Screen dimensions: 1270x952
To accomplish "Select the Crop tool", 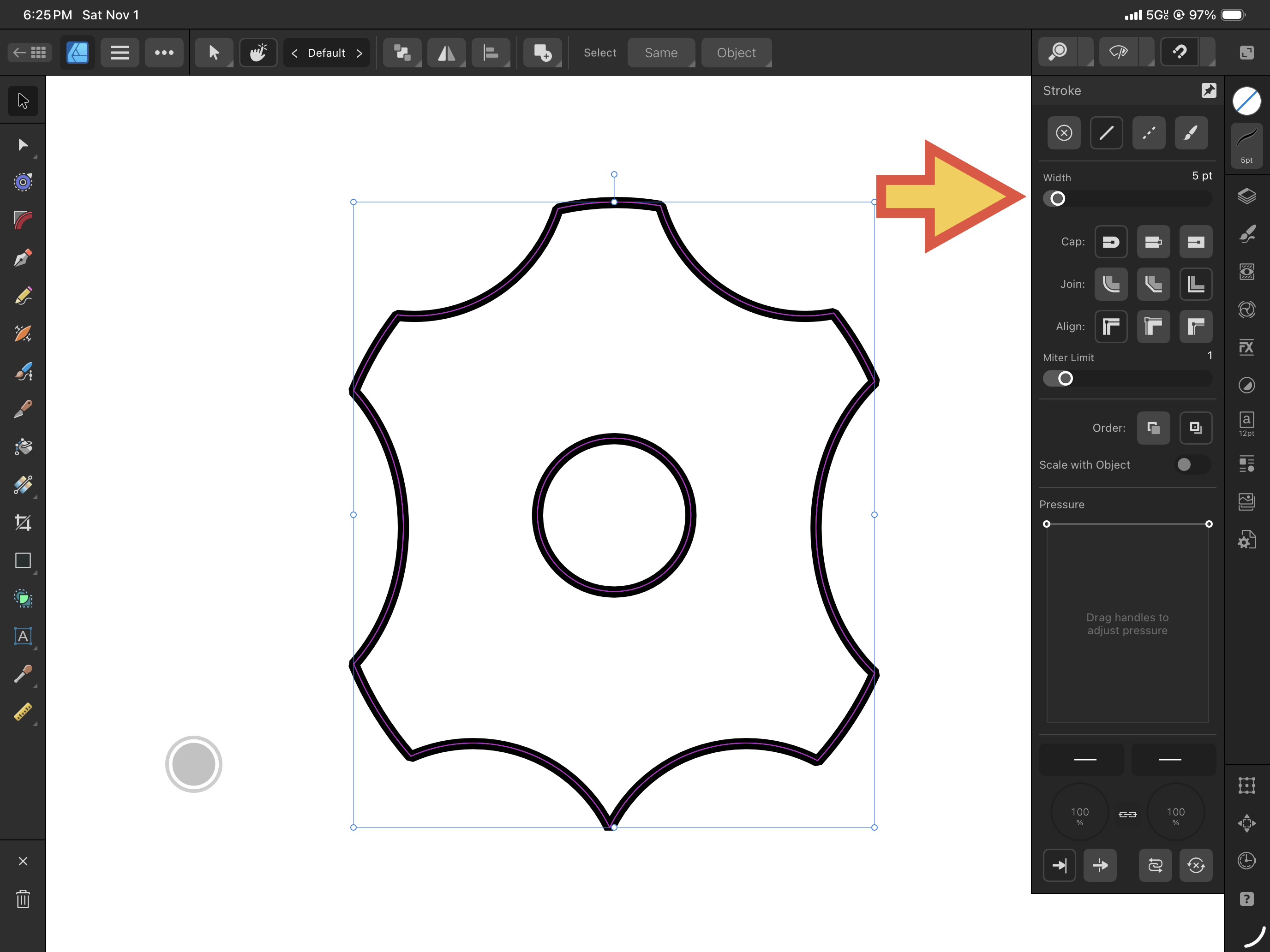I will pos(23,523).
